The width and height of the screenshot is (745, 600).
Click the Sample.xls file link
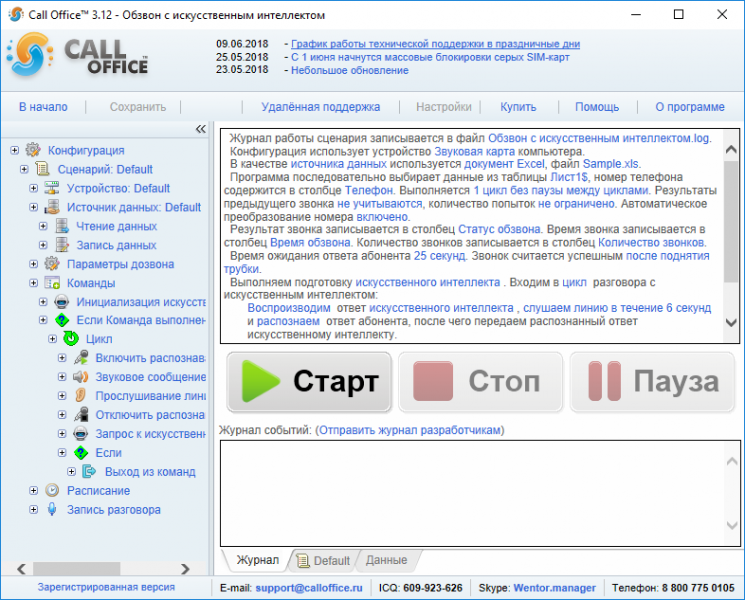[x=611, y=164]
